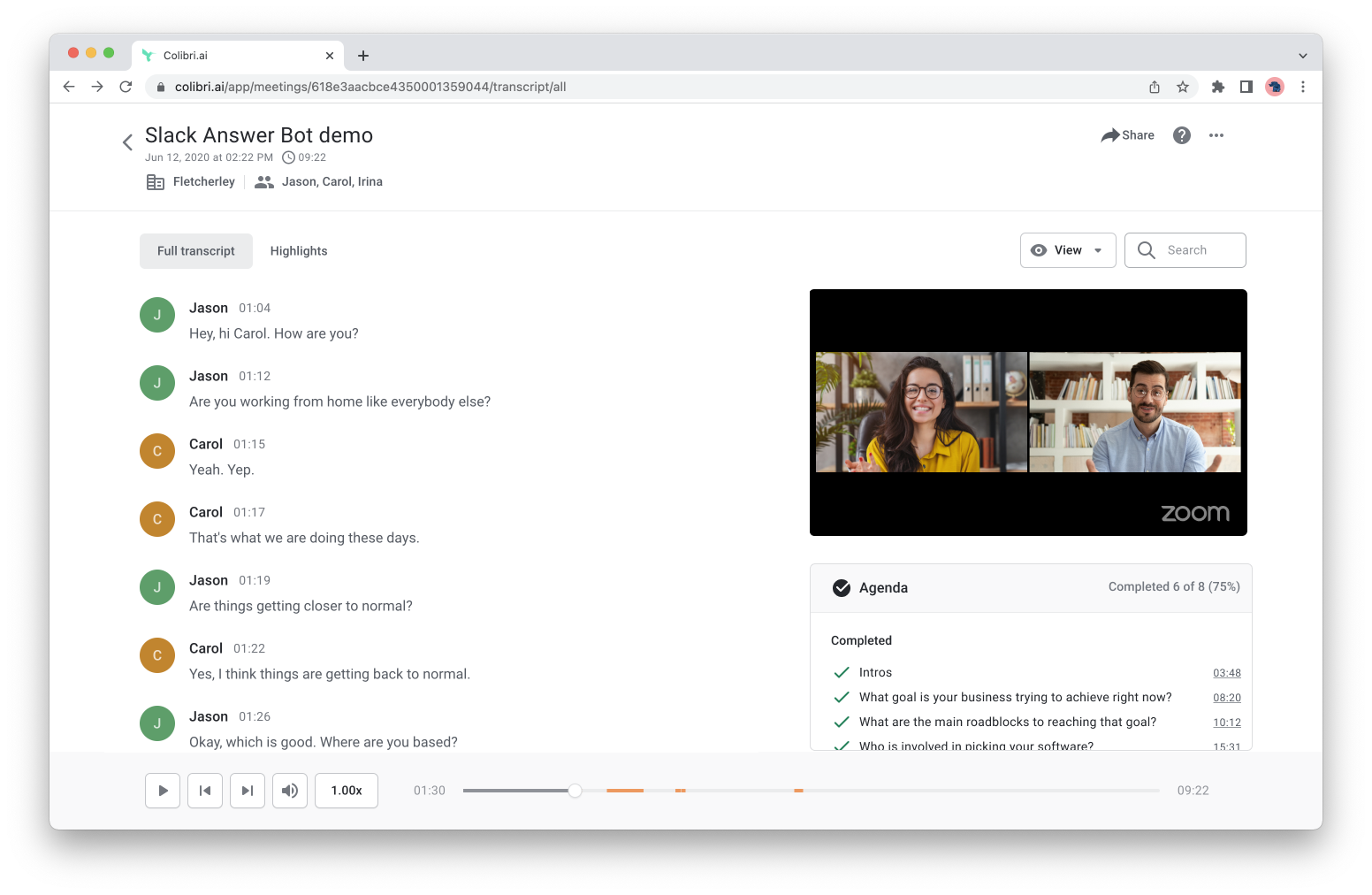Open the Chrome profile avatar
Screen dimensions: 1372x895
1275,87
